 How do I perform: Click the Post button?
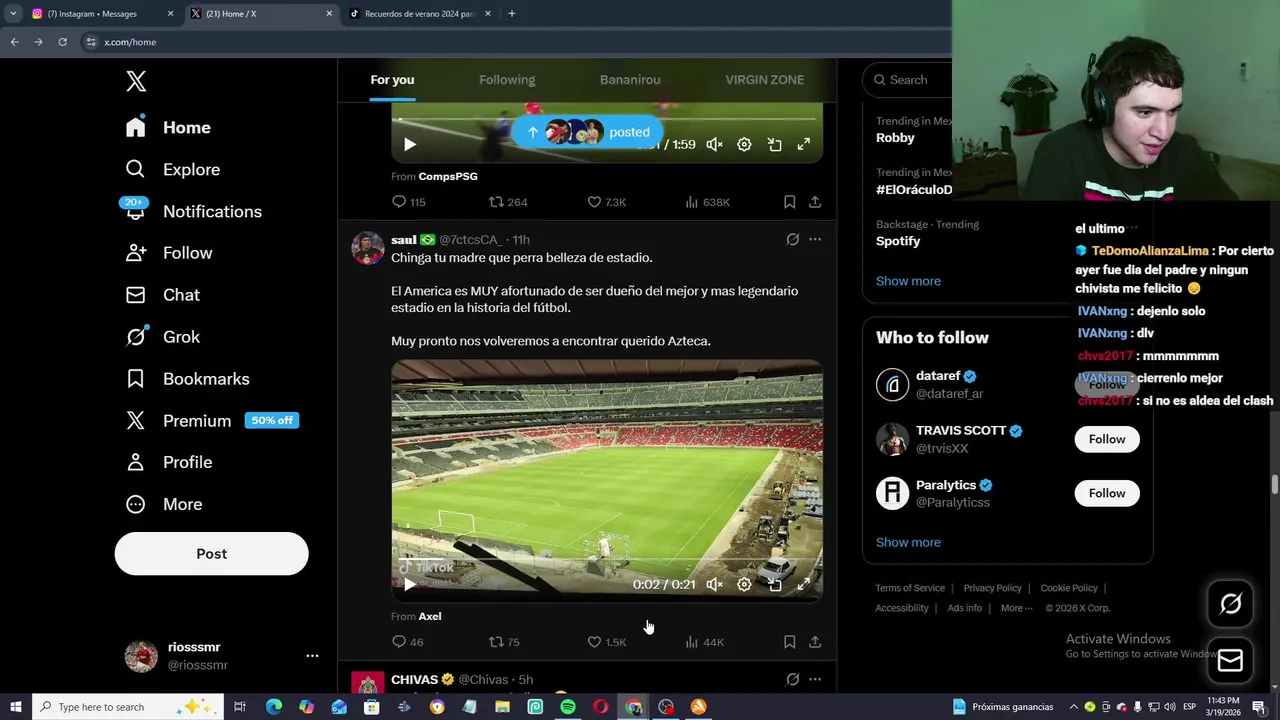pyautogui.click(x=211, y=554)
